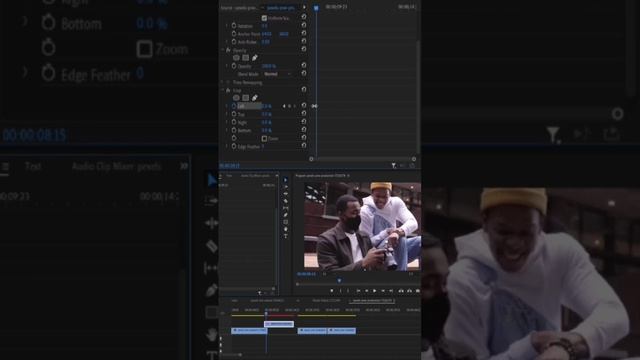Create ellipse mask under Opacity effect

coord(236,58)
